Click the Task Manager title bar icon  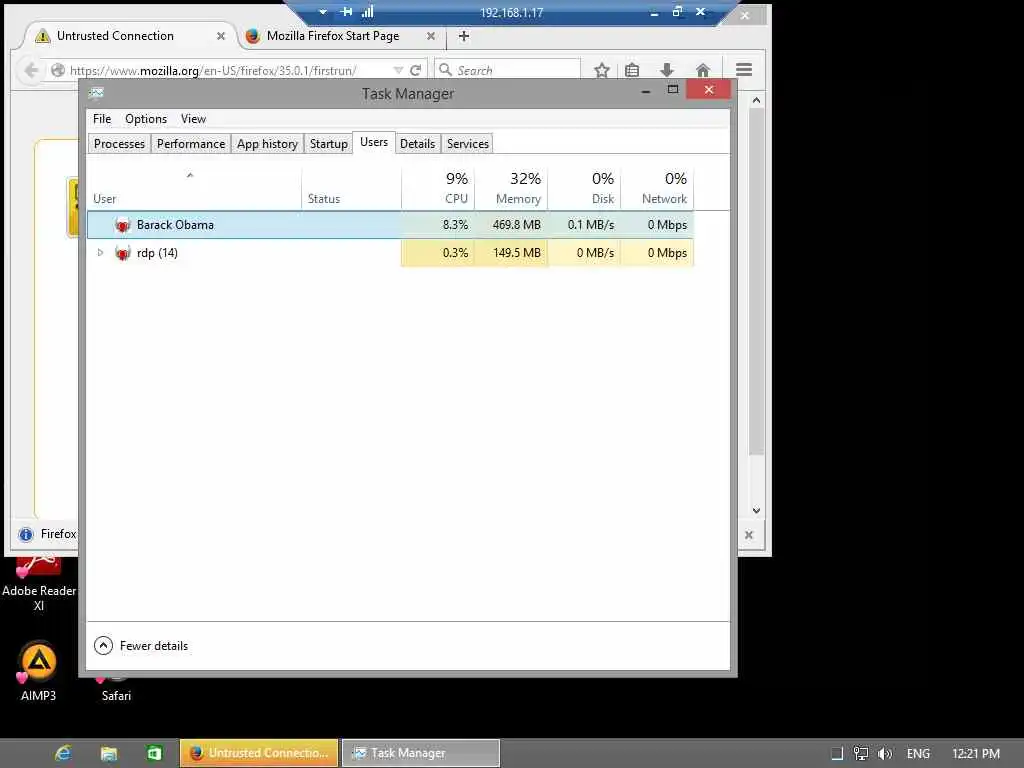(x=97, y=93)
